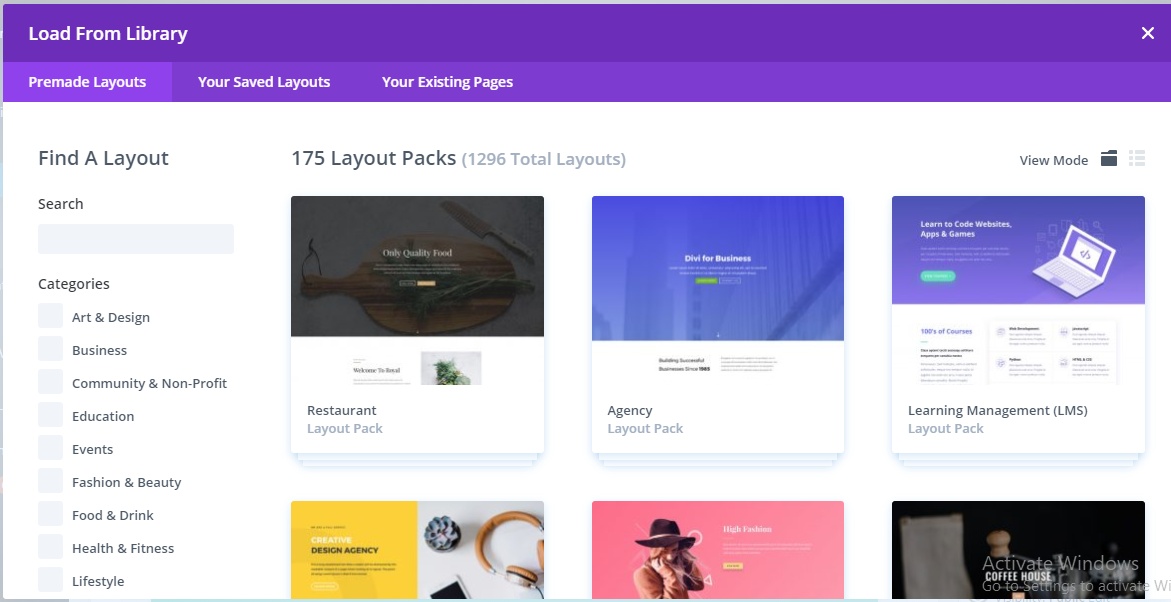Open the Your Saved Layouts tab
1171x602 pixels.
click(x=264, y=82)
